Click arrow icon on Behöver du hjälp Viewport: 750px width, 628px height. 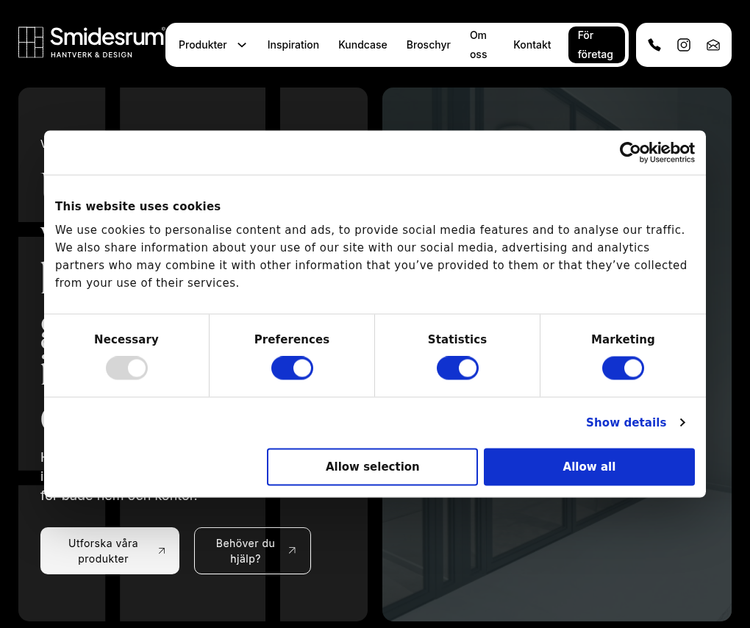tap(292, 551)
